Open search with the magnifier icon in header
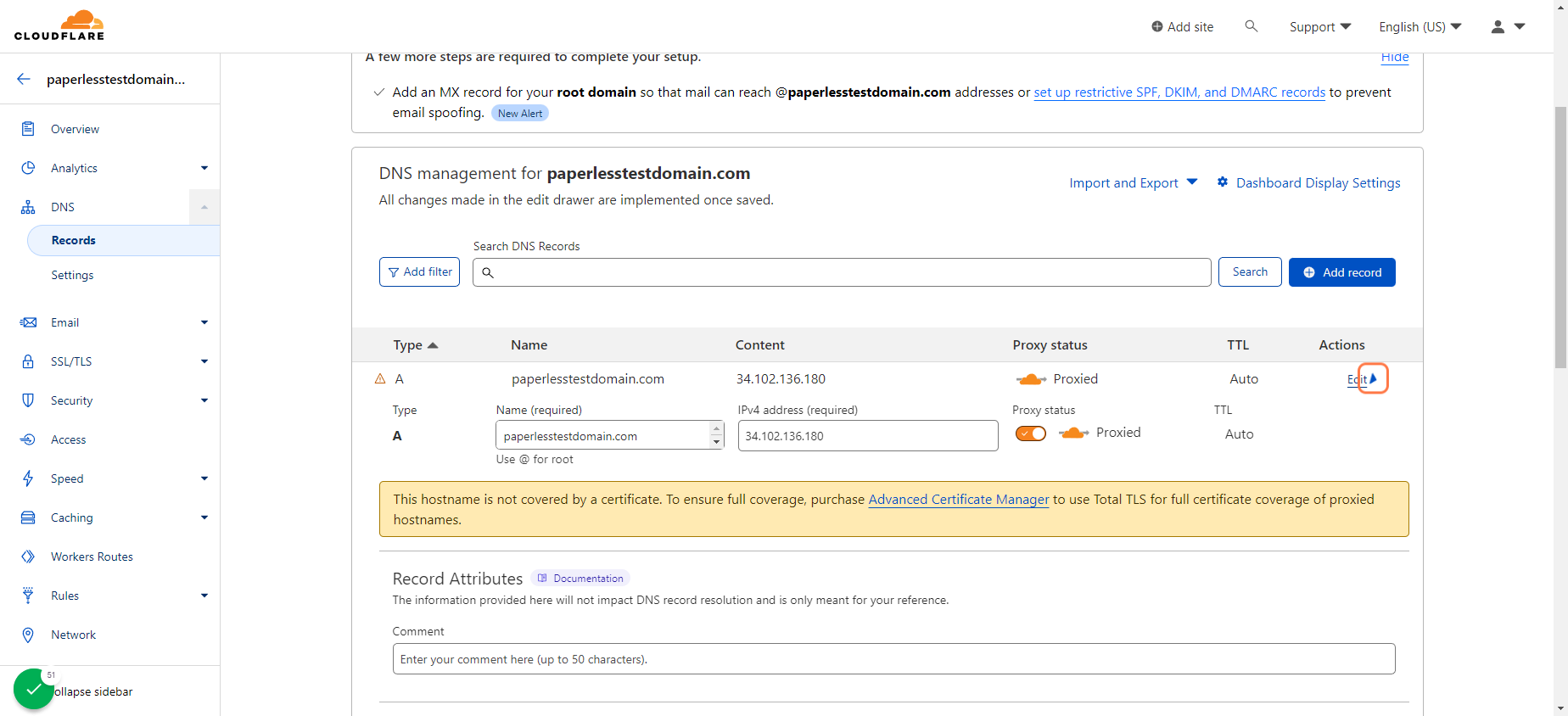The width and height of the screenshot is (1568, 716). coord(1251,26)
